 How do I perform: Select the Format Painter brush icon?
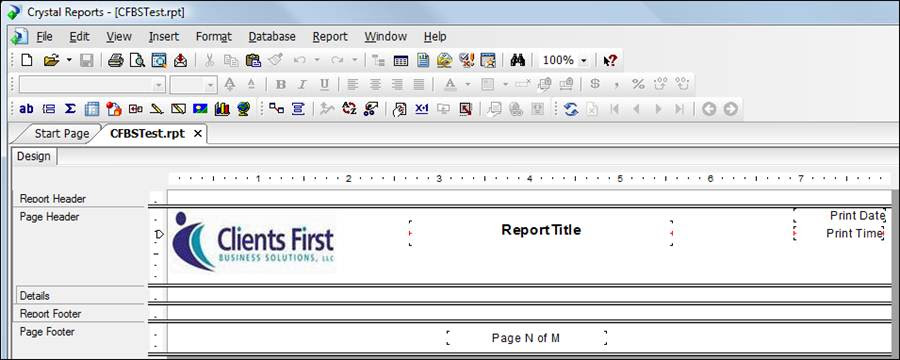pyautogui.click(x=276, y=60)
